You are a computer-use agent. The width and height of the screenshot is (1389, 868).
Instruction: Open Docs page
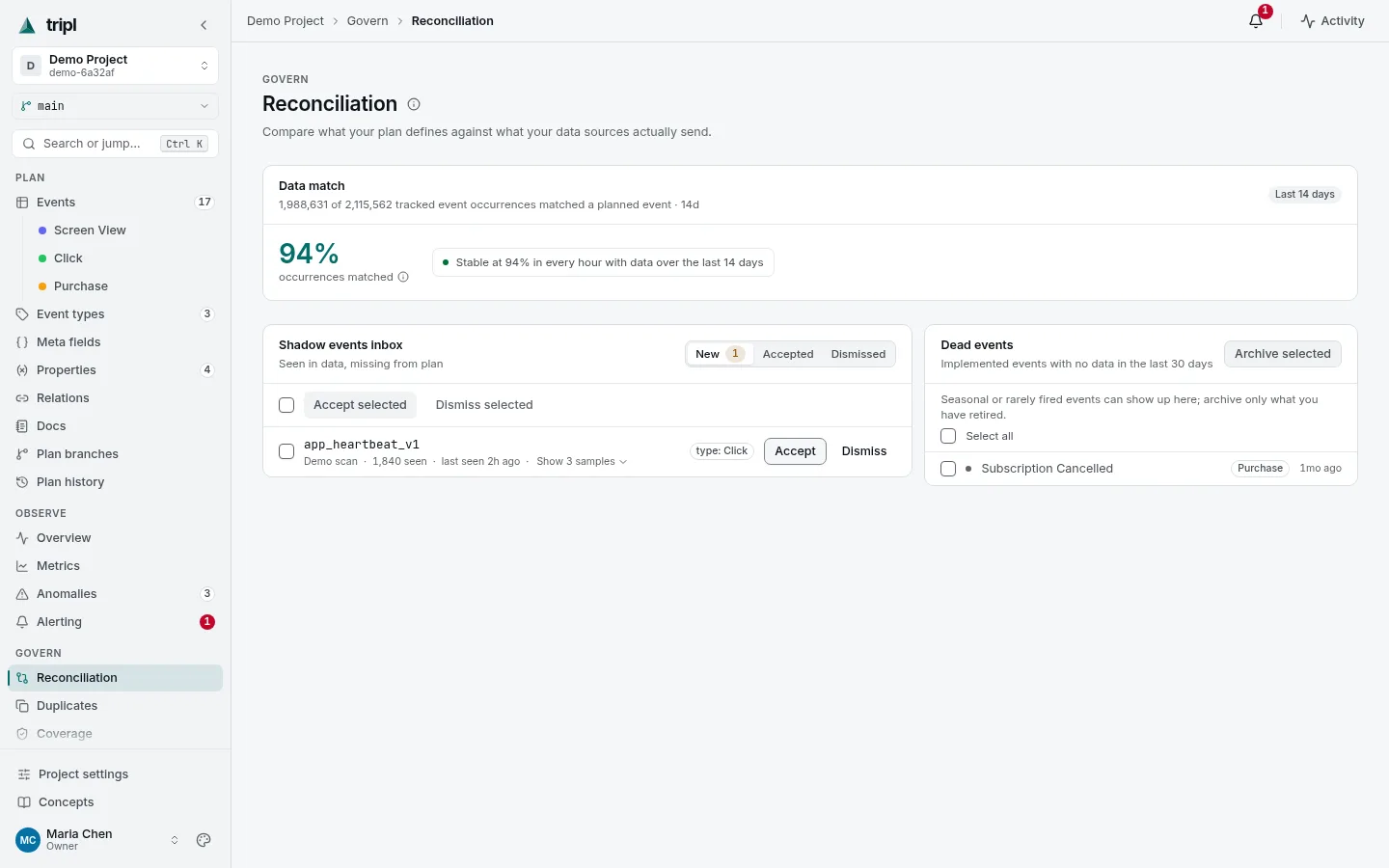click(x=116, y=426)
